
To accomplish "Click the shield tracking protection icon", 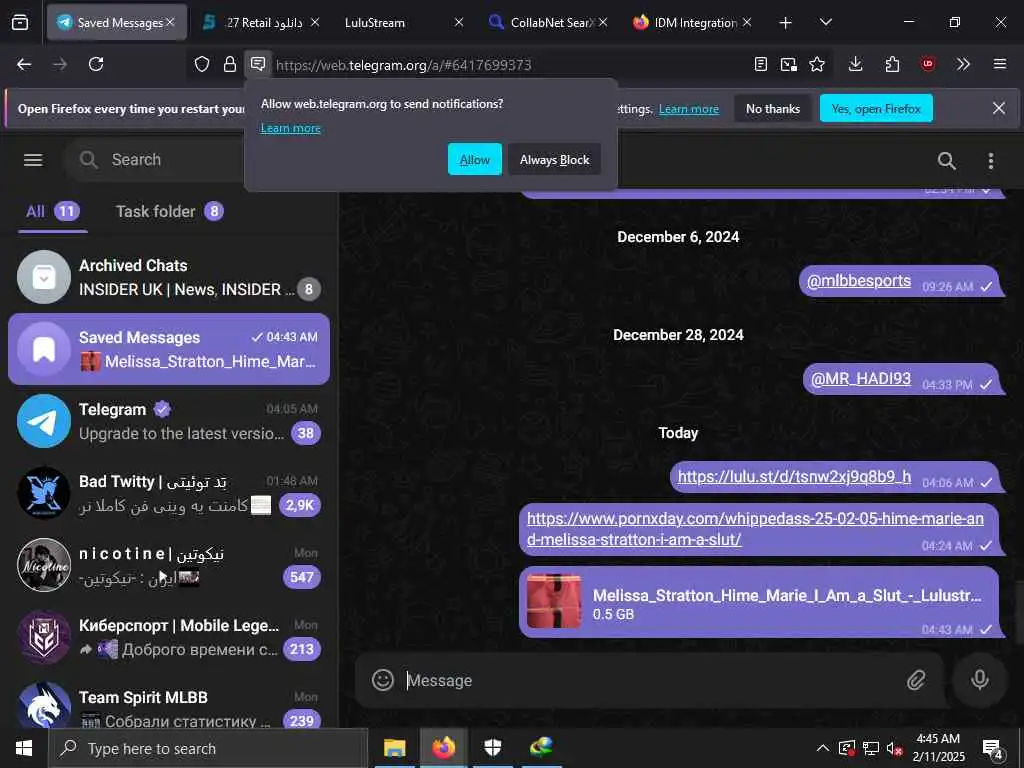I will coord(202,64).
